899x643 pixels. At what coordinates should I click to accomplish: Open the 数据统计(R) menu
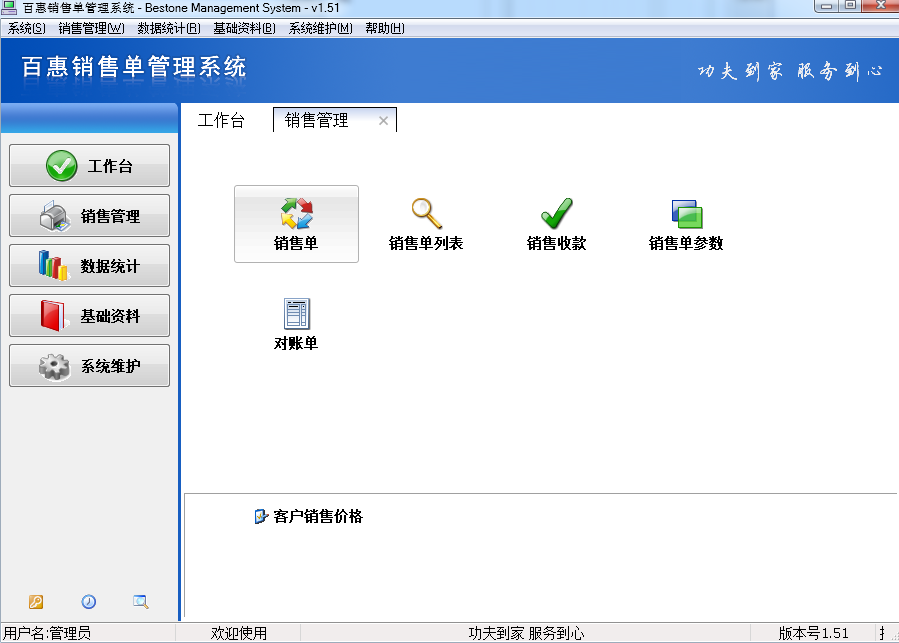tap(169, 28)
